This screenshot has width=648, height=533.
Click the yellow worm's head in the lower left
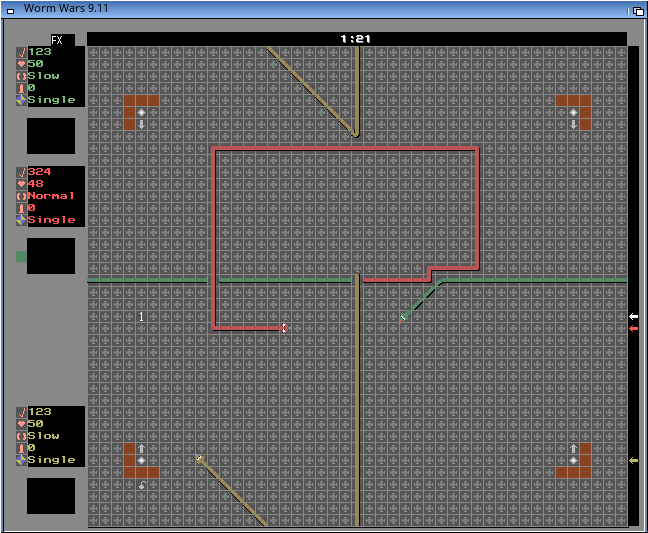click(x=200, y=459)
